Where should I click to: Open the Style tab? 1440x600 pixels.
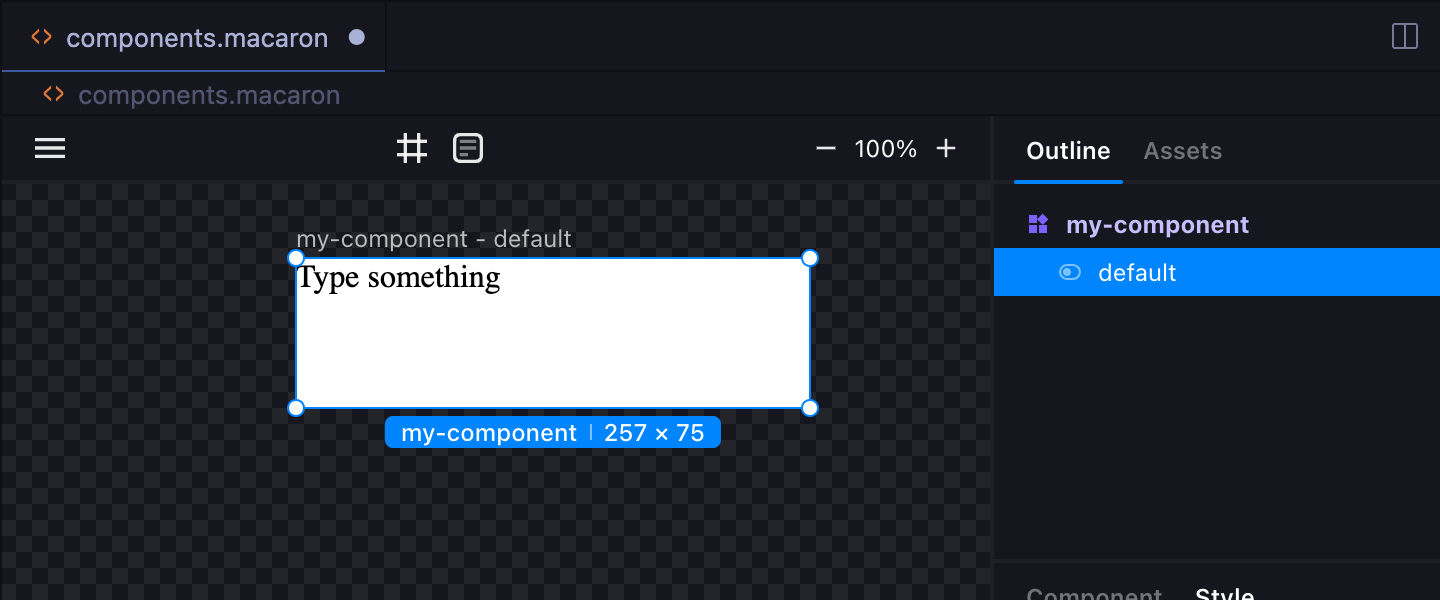pos(1225,593)
